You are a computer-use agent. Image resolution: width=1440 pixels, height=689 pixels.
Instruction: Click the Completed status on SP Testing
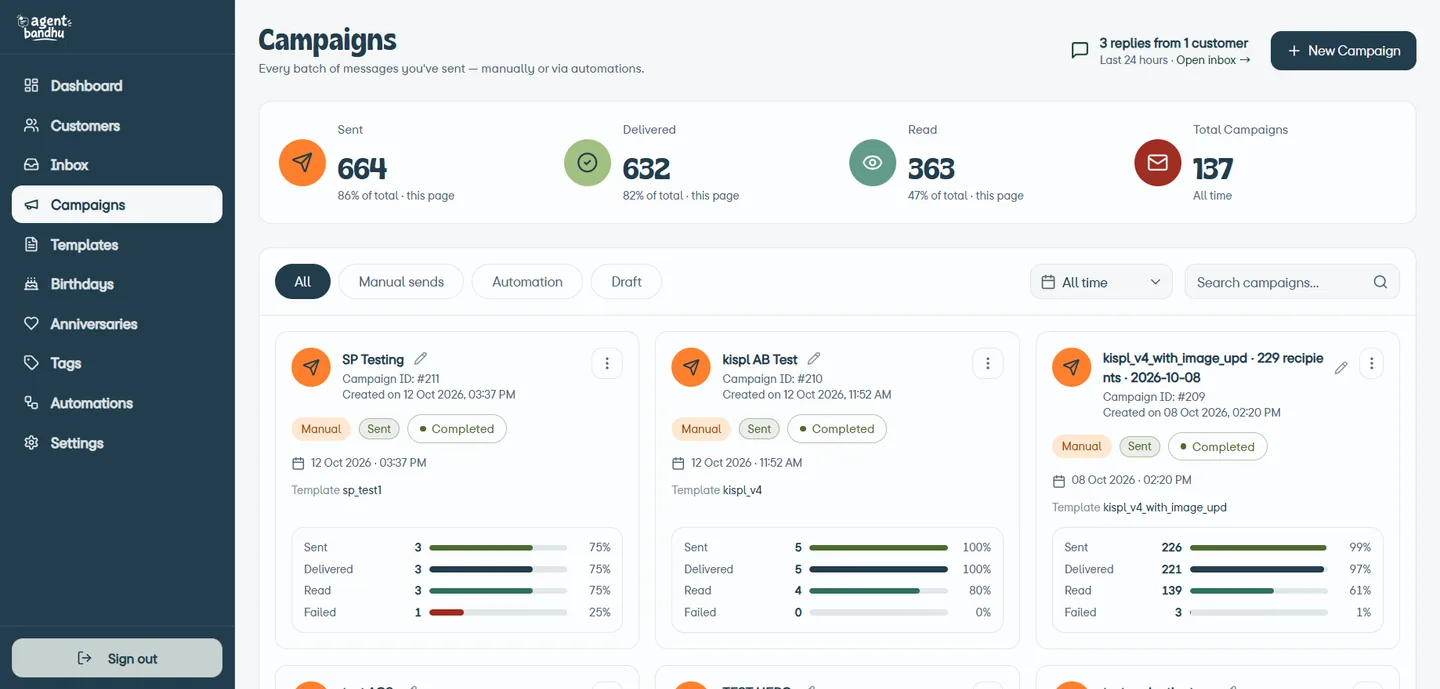pos(457,429)
